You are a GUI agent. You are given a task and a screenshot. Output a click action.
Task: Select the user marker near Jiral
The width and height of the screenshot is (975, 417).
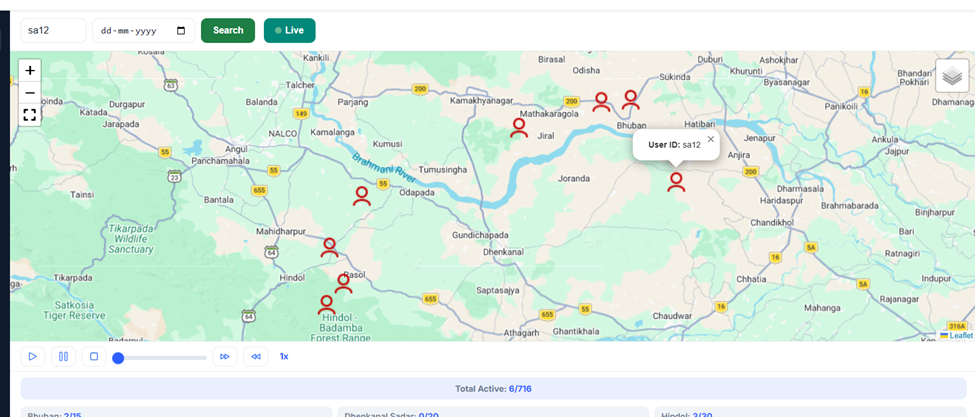tap(519, 128)
